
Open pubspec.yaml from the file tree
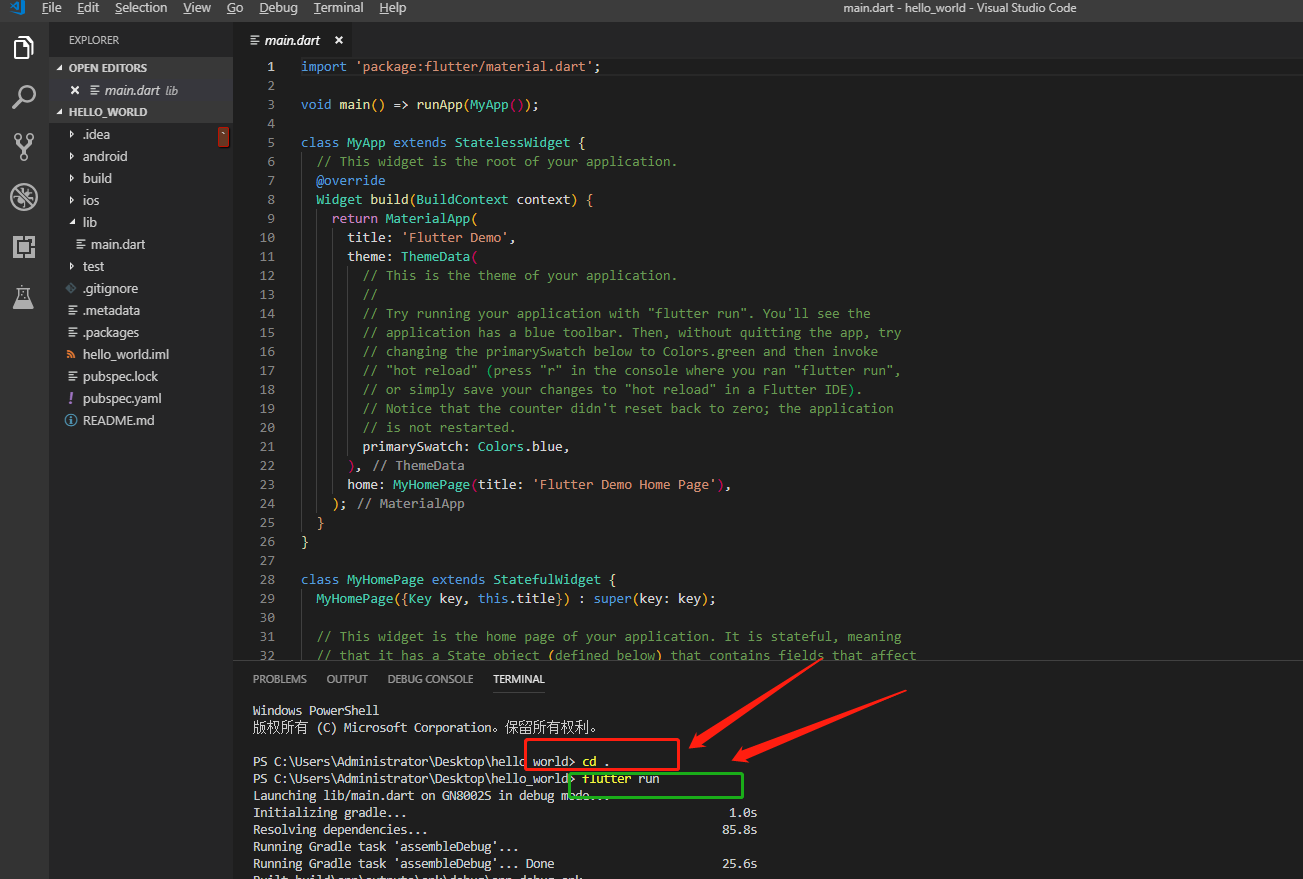(x=121, y=398)
